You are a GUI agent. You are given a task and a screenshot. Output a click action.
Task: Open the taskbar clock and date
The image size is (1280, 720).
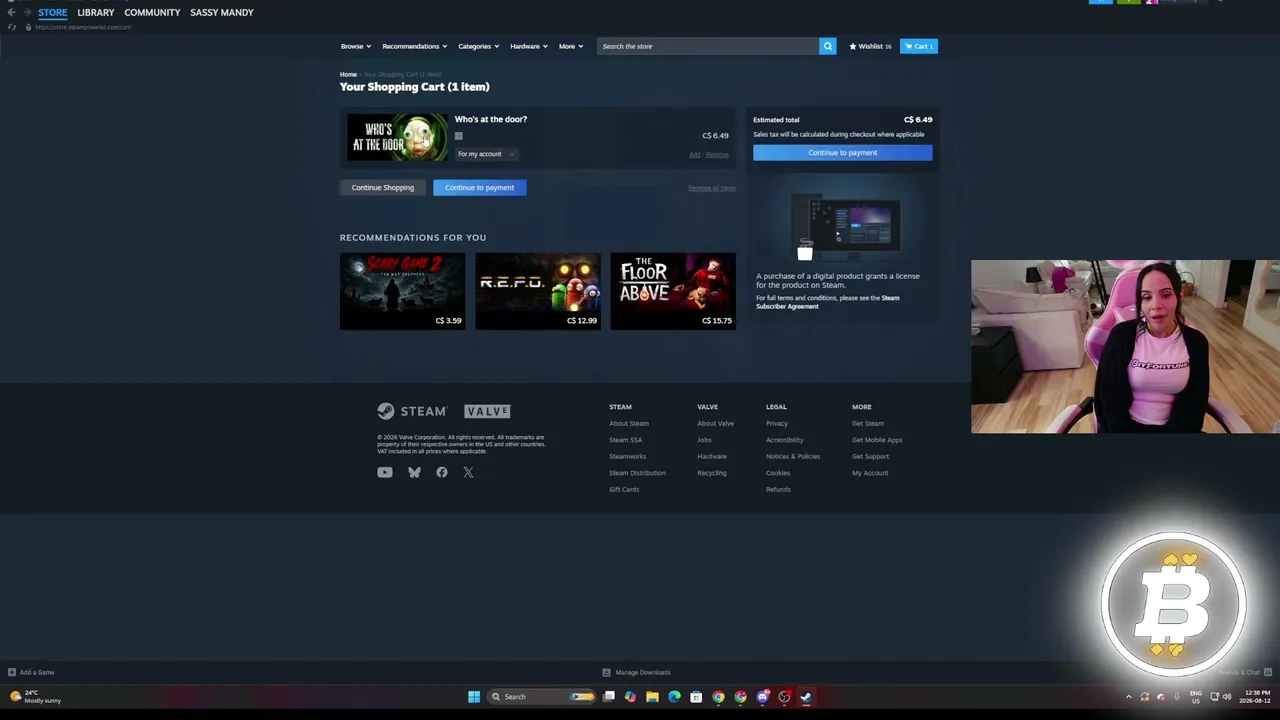pyautogui.click(x=1256, y=697)
